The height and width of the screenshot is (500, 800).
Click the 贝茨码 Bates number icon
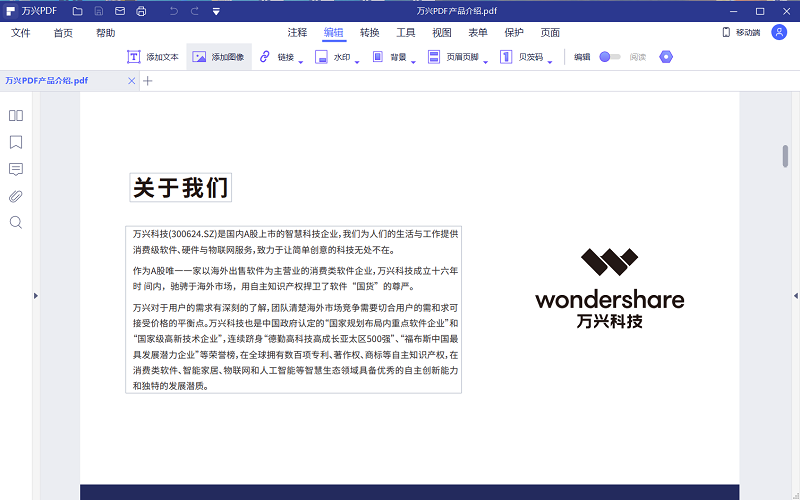point(506,57)
